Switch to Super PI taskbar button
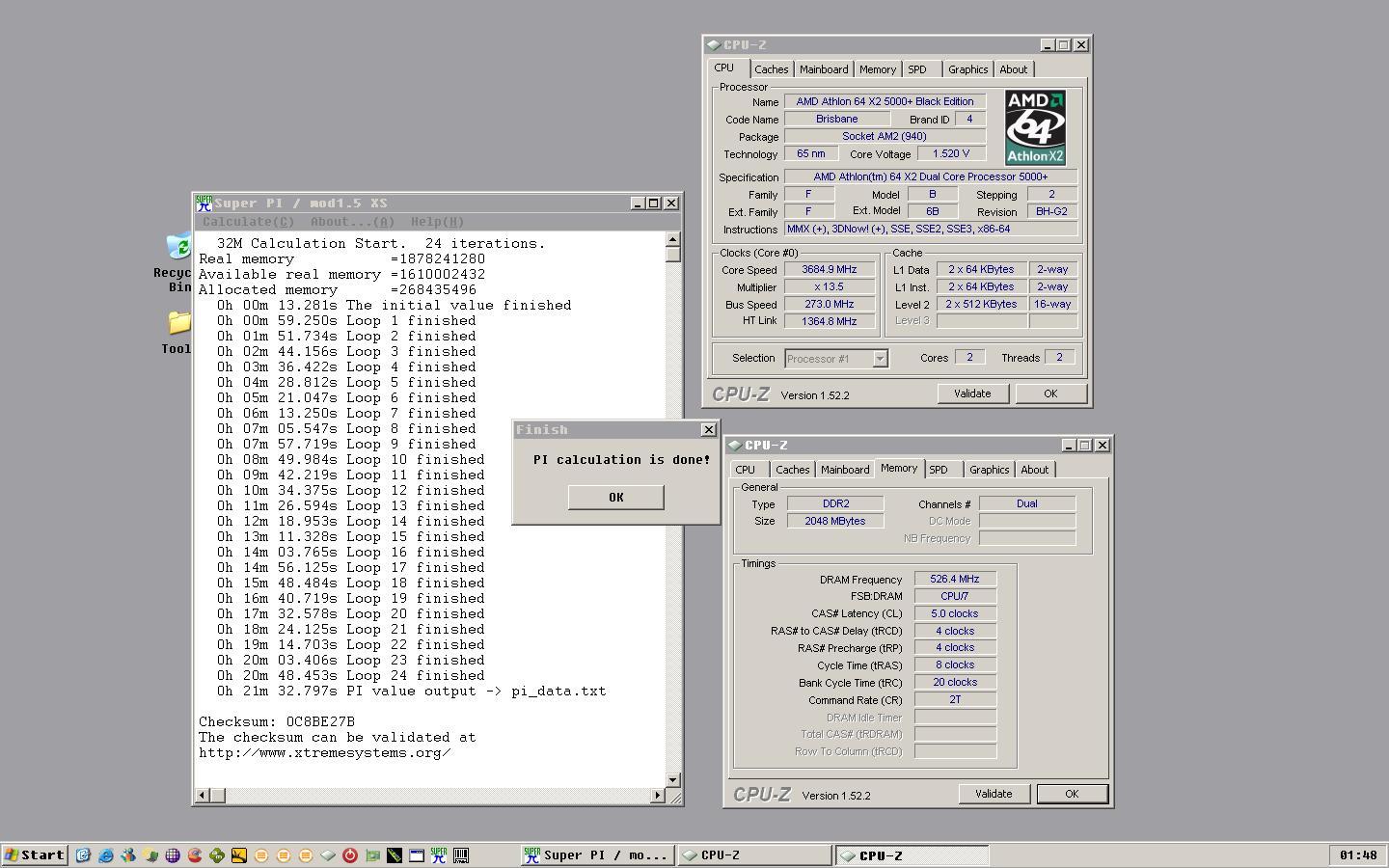The image size is (1389, 868). pyautogui.click(x=596, y=855)
